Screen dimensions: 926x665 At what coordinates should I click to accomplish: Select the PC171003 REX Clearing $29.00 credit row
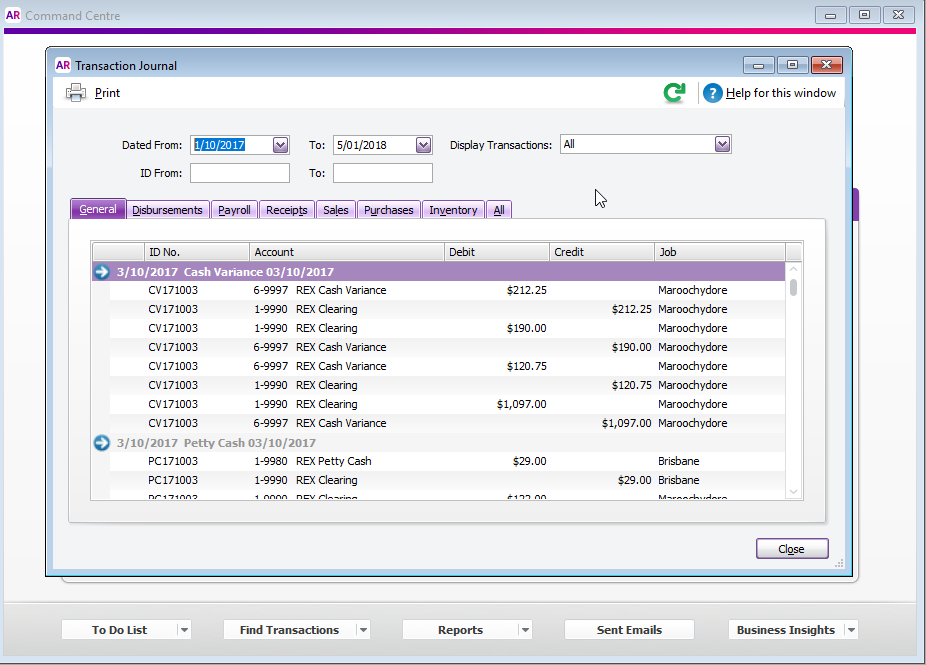(447, 480)
